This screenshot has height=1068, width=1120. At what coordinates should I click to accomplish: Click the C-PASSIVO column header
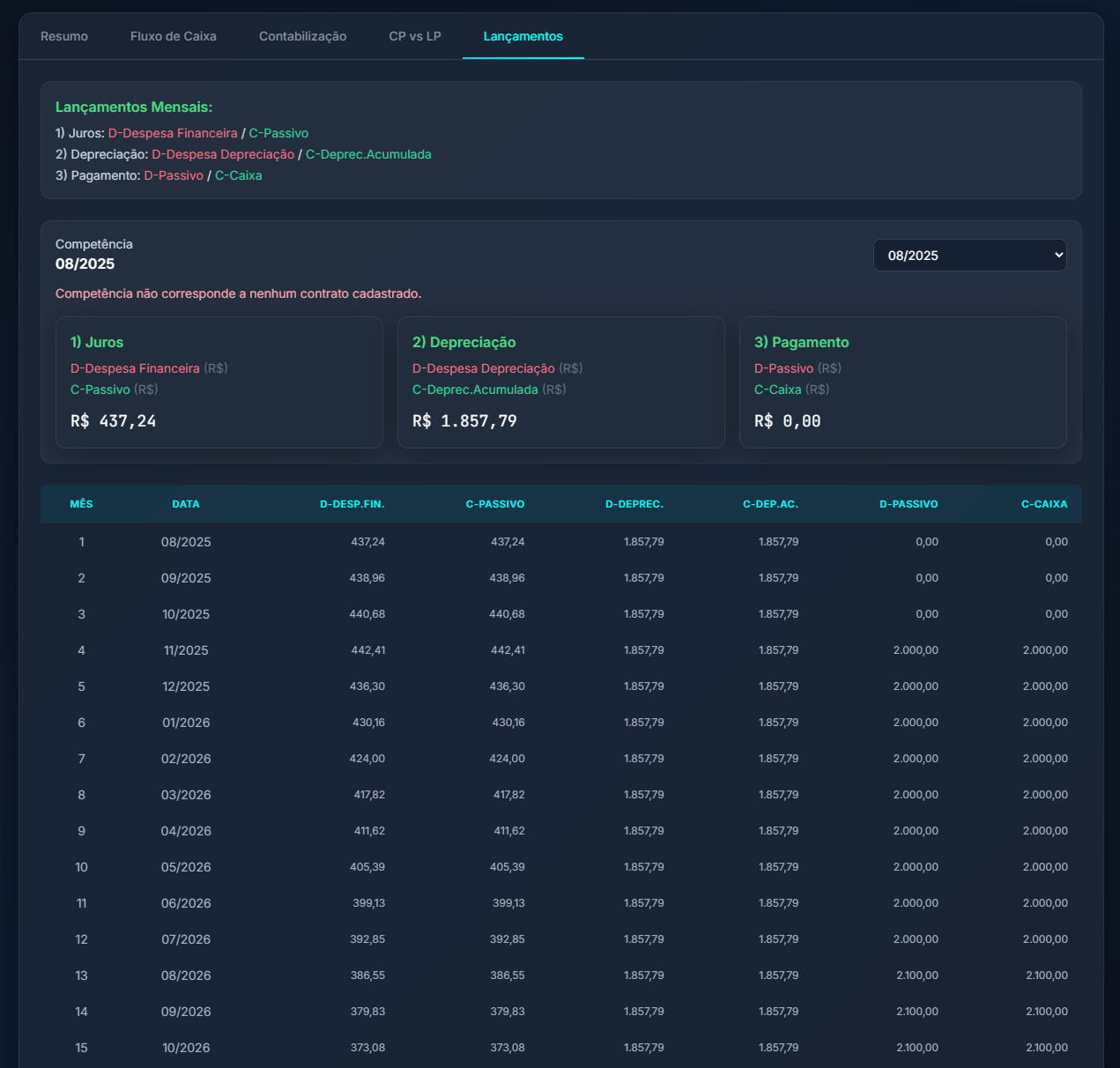[x=494, y=504]
